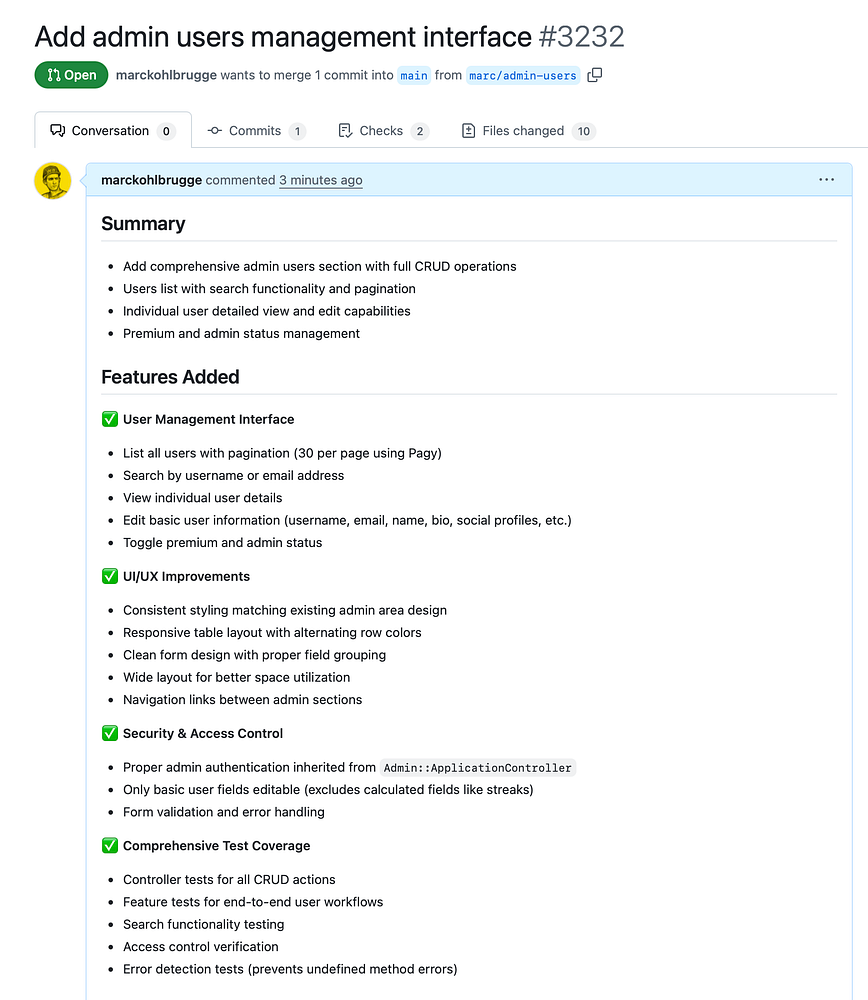Click the author name beside the Open badge

pos(166,75)
